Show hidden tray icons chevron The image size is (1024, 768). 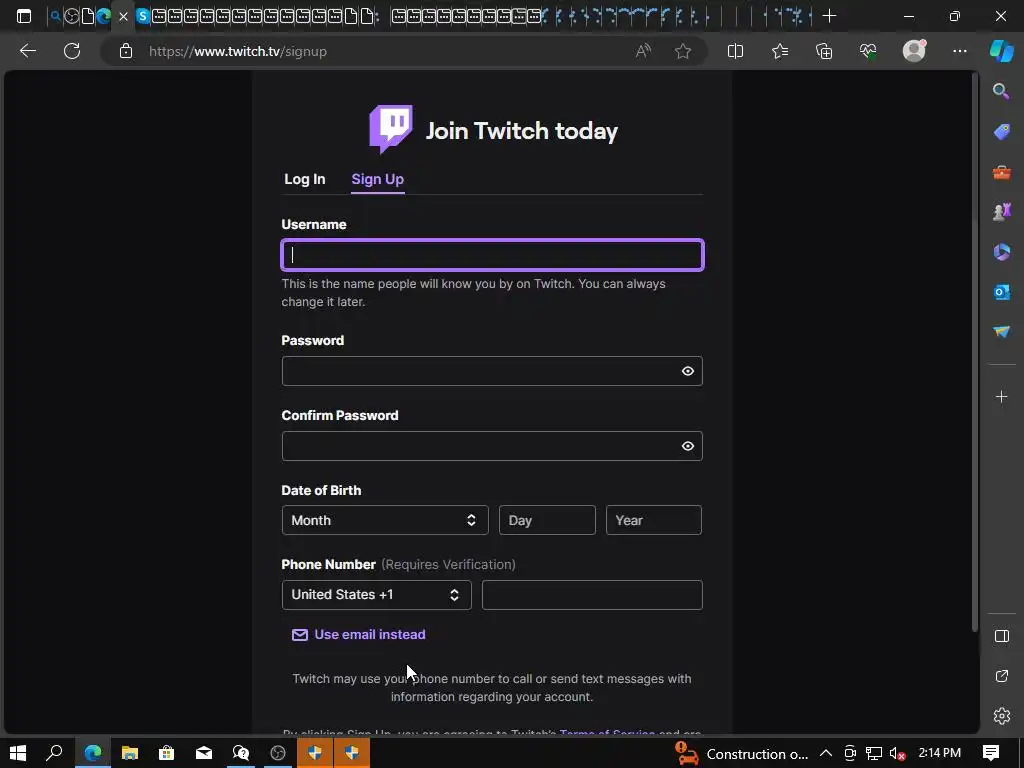click(825, 753)
